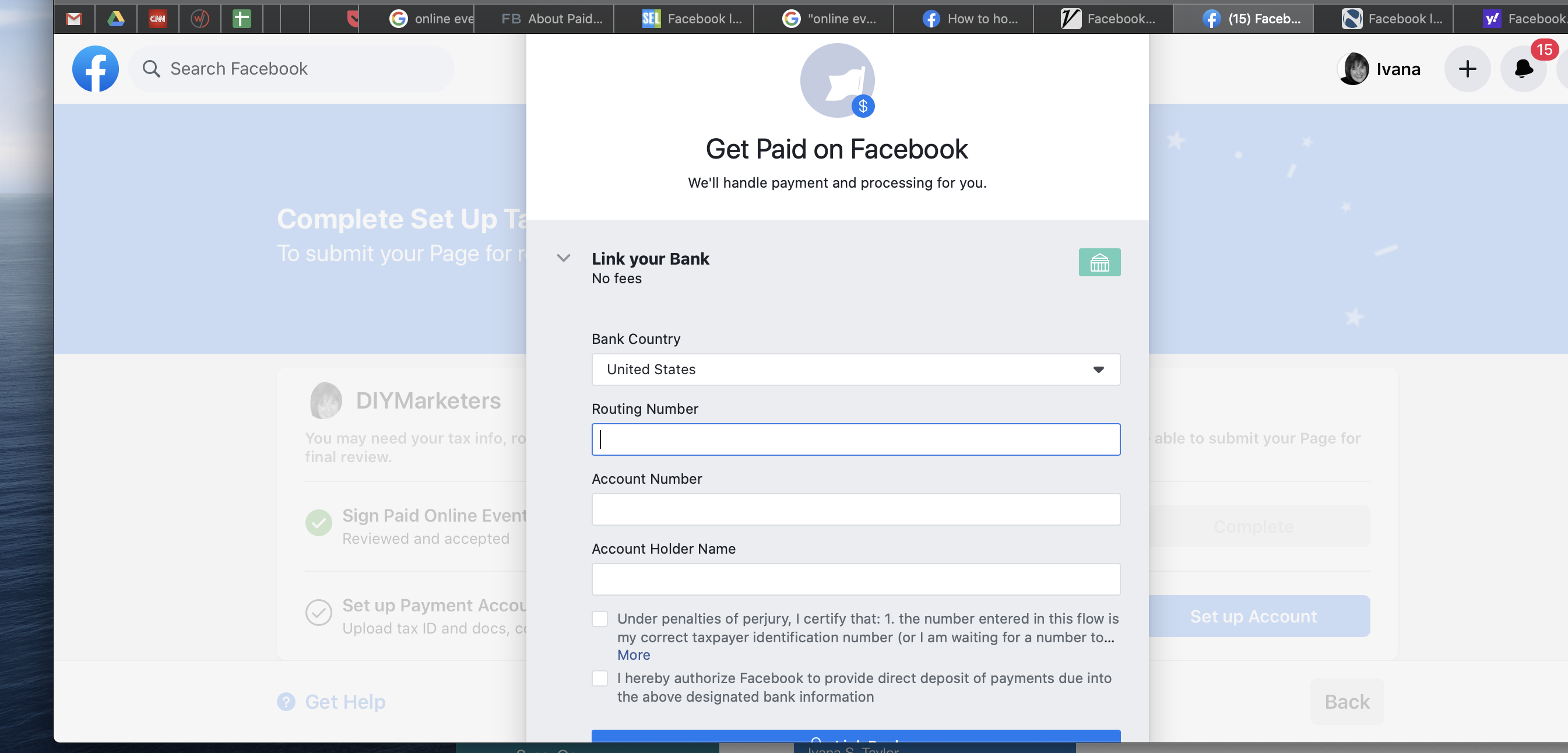The image size is (1568, 753).
Task: Click the check circle beside Set up Payment Account
Action: point(319,613)
